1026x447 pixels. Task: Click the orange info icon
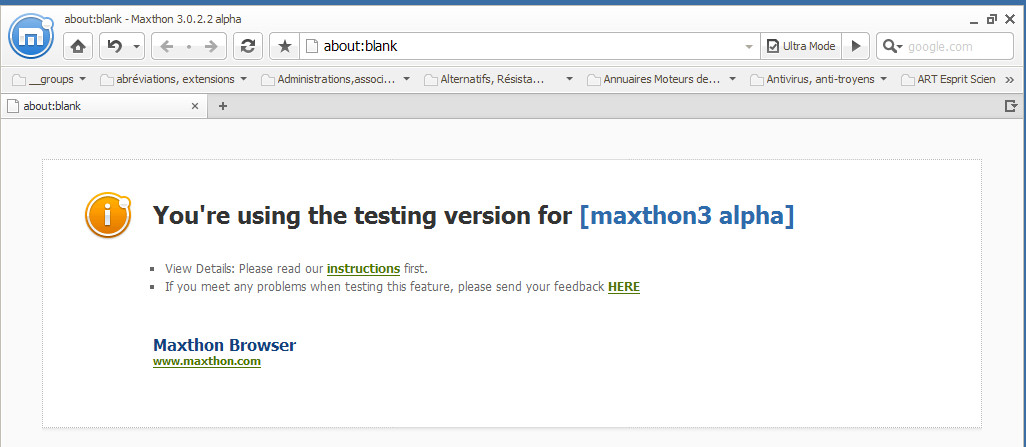108,215
